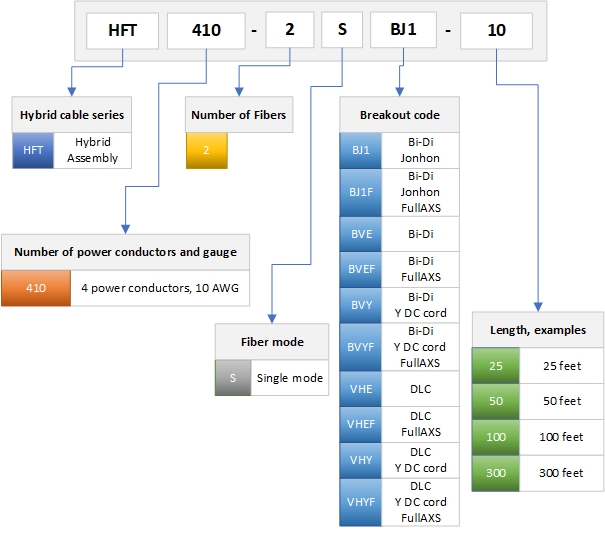Click the Length, examples header

pos(538,330)
